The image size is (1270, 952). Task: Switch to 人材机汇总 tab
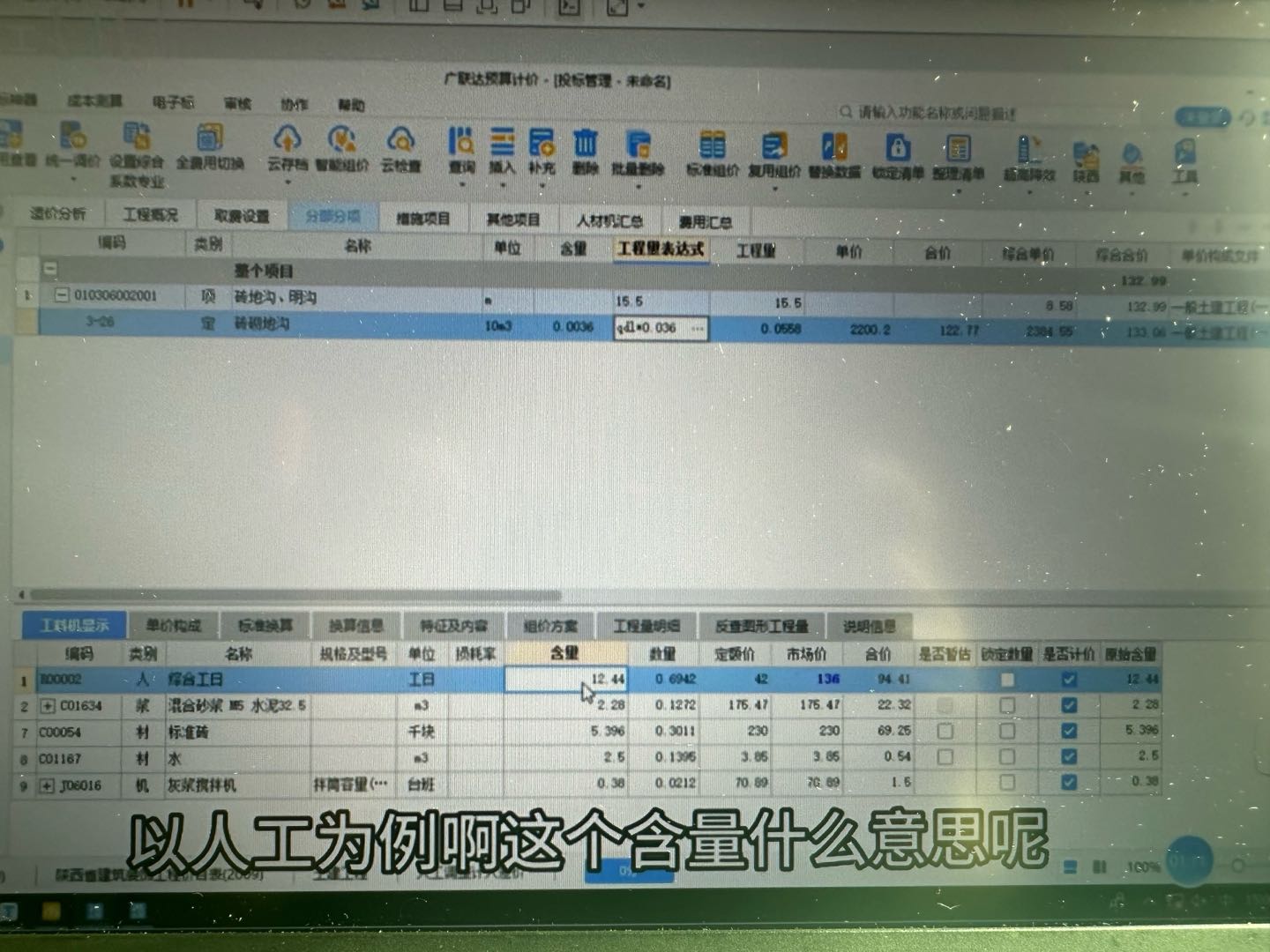tap(610, 221)
